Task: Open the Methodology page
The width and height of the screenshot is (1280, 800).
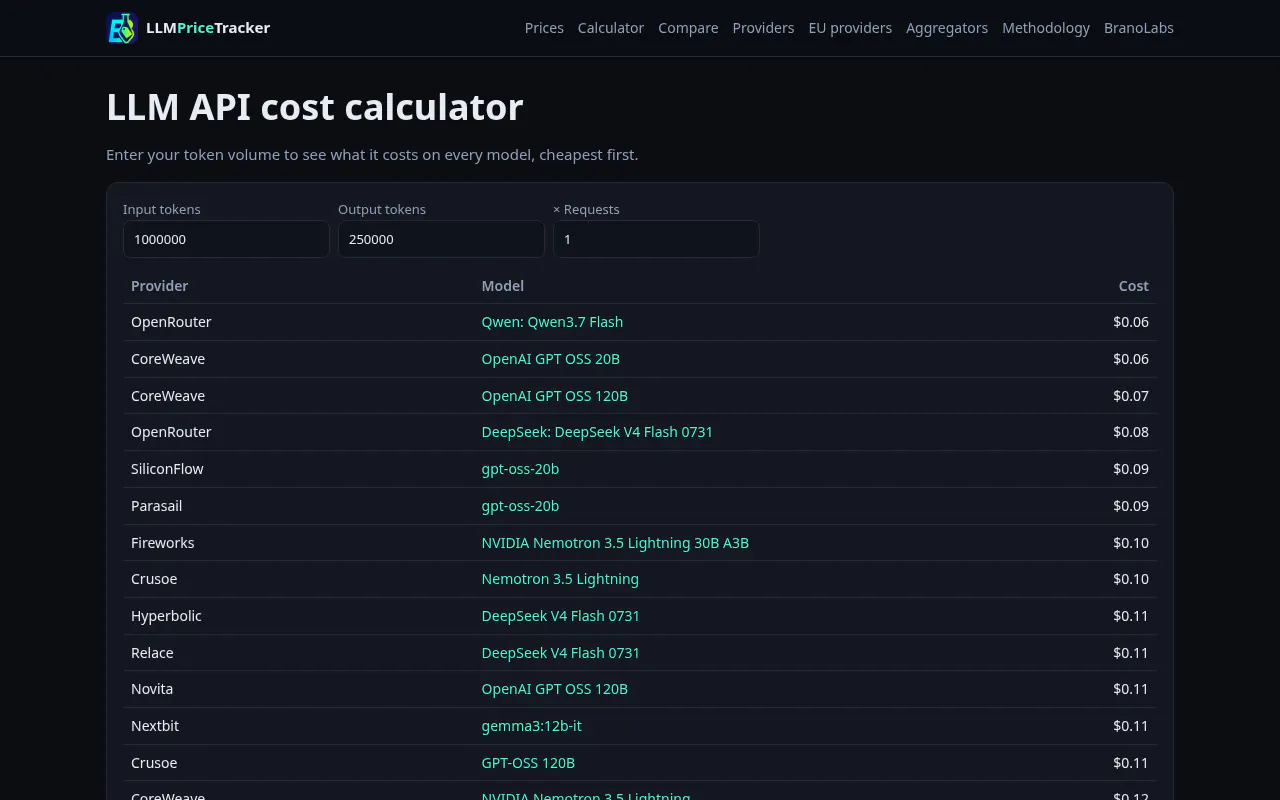Action: 1046,28
